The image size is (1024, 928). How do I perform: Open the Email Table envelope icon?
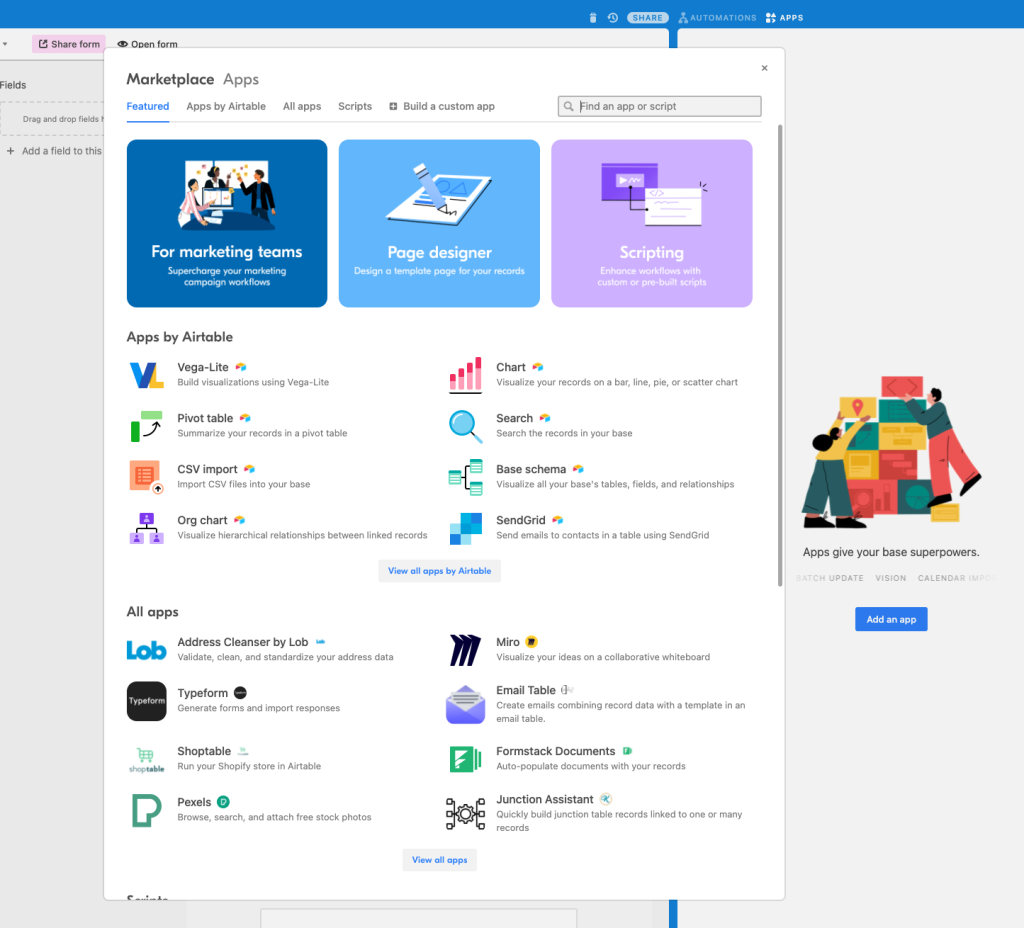pyautogui.click(x=466, y=705)
